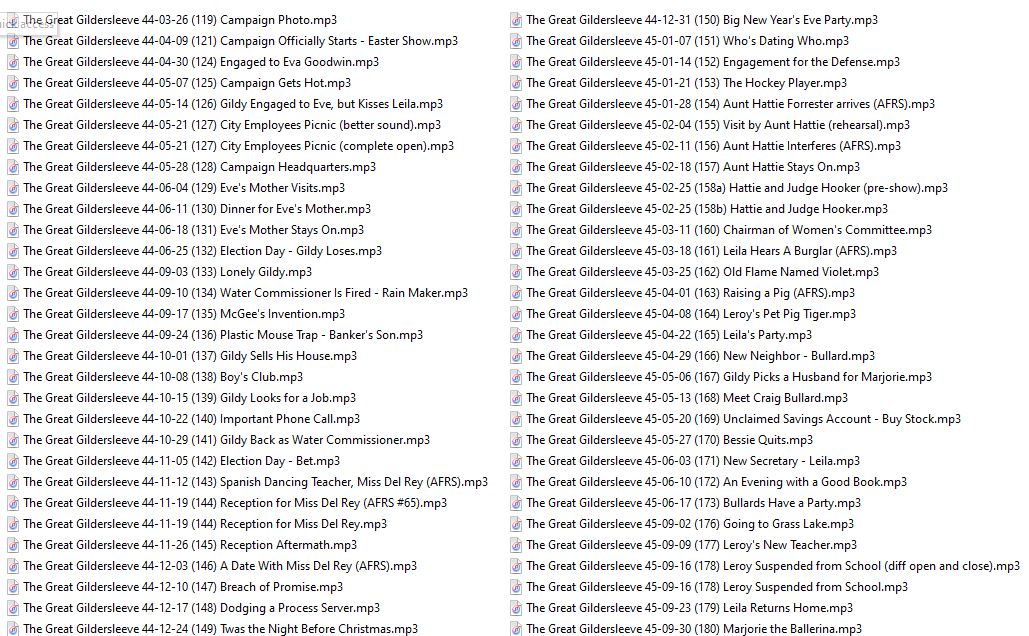Click the icon beside Big New Year's Eve Party
1029x636 pixels.
tap(516, 20)
